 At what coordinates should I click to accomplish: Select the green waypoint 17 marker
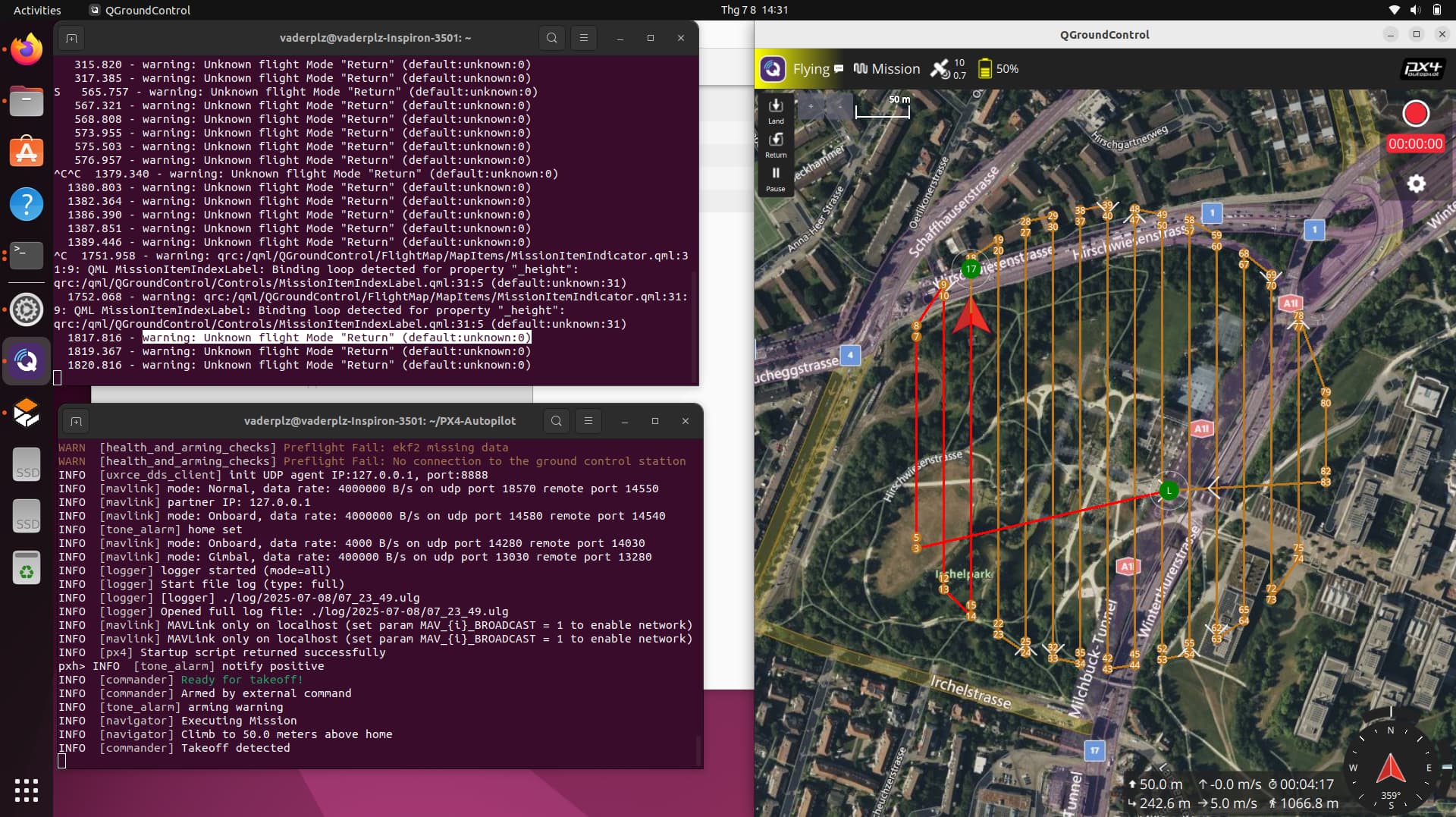point(971,269)
